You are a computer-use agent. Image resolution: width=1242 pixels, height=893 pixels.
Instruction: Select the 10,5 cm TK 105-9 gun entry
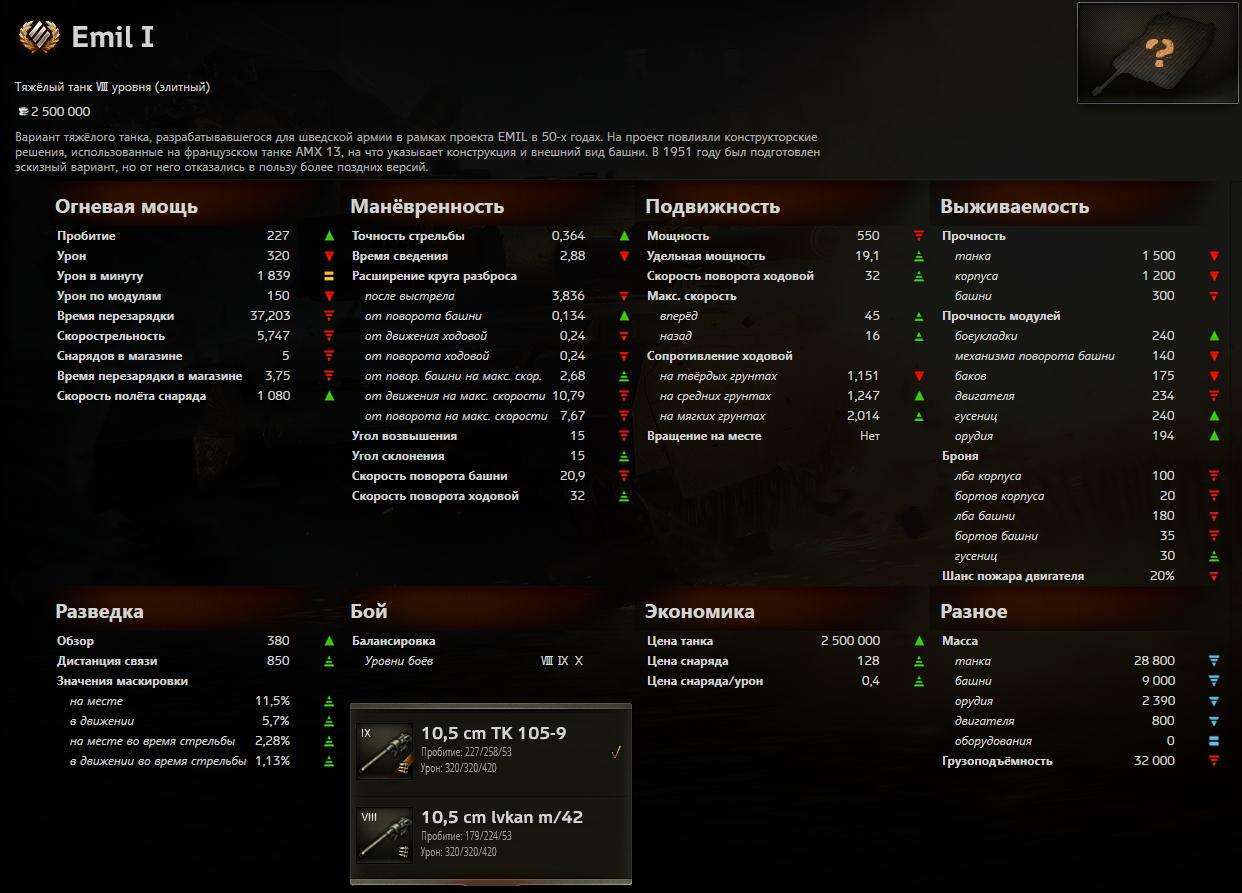(493, 733)
